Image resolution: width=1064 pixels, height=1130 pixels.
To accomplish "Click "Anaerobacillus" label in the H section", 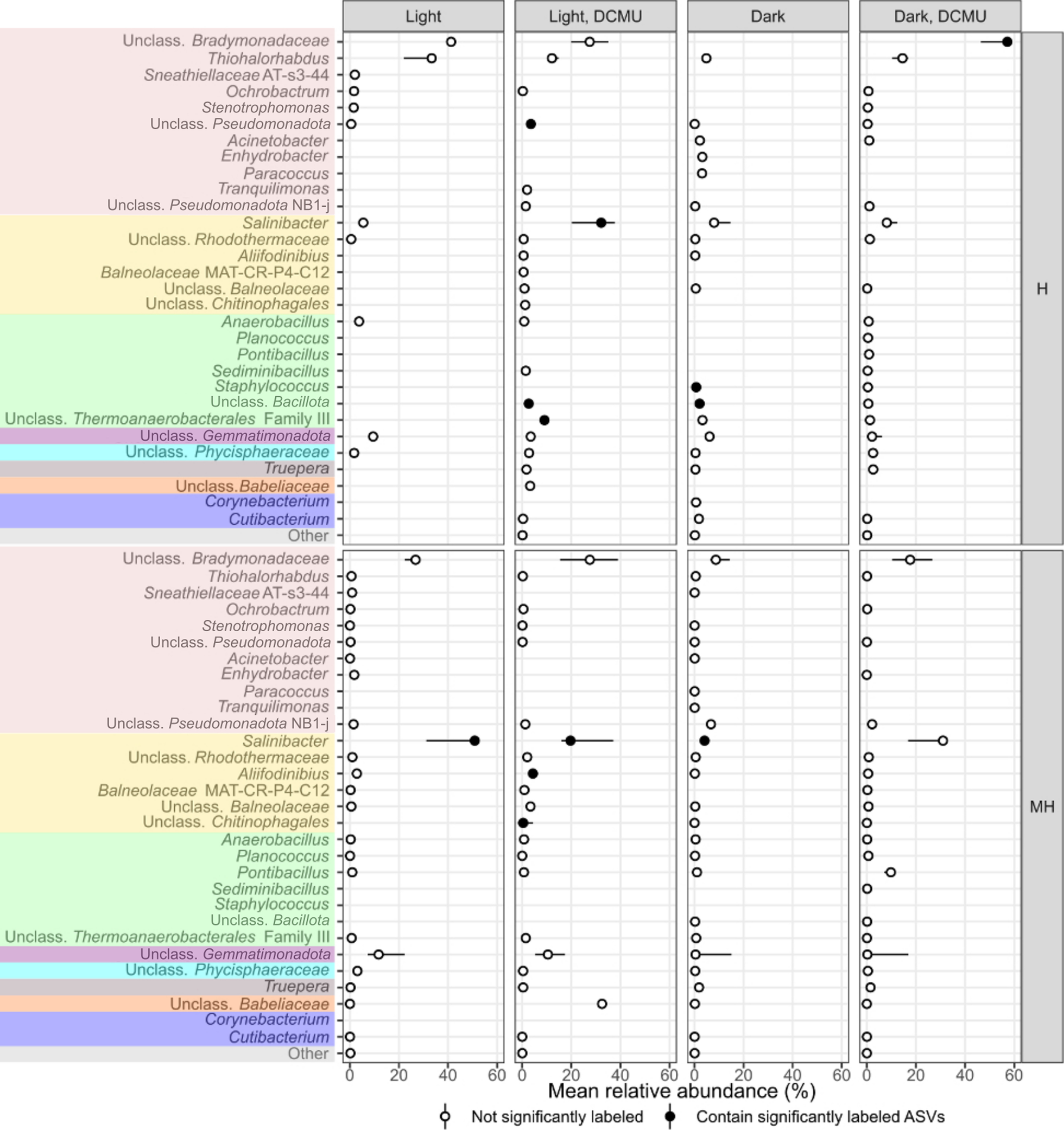I will coord(276,322).
